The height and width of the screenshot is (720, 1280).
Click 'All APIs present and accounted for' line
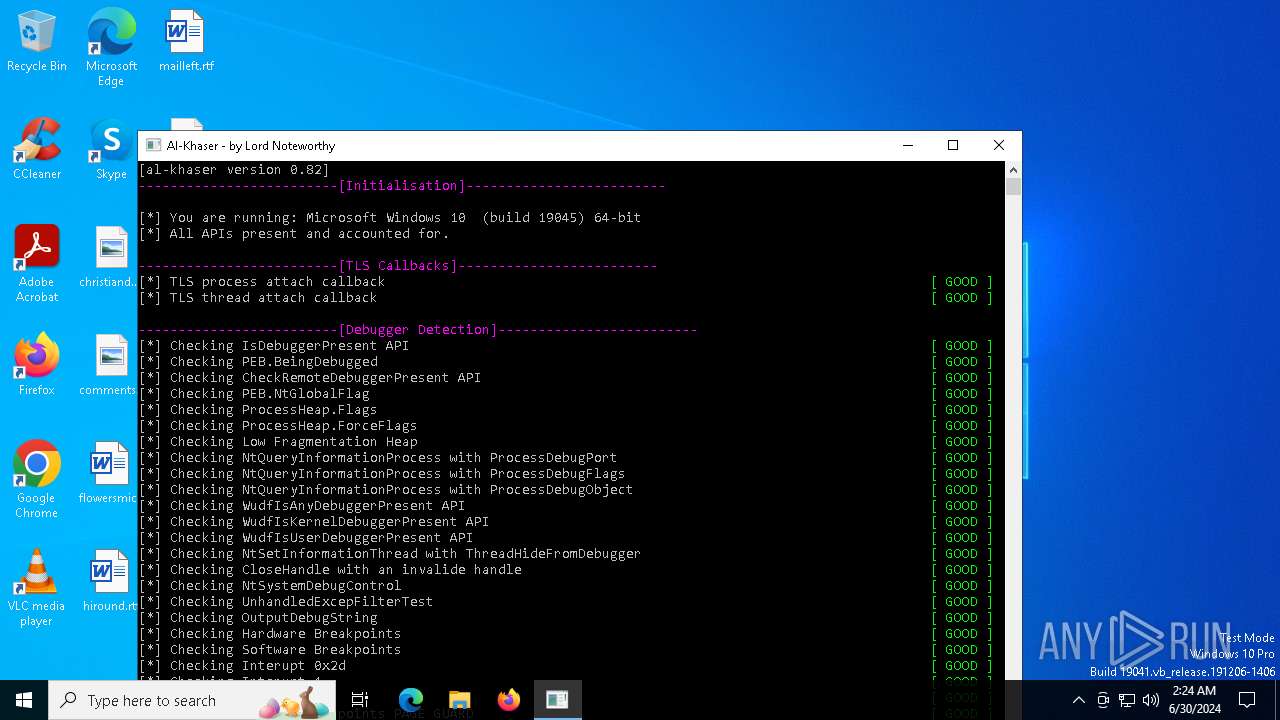pos(294,234)
